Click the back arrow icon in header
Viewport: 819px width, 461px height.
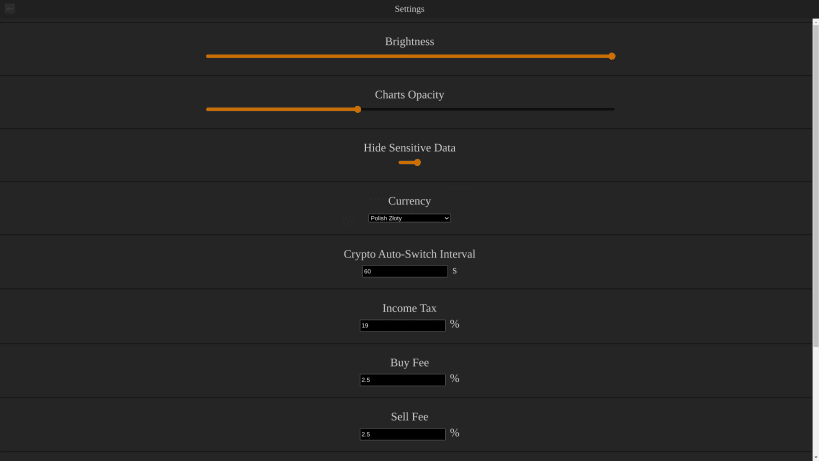(x=9, y=8)
